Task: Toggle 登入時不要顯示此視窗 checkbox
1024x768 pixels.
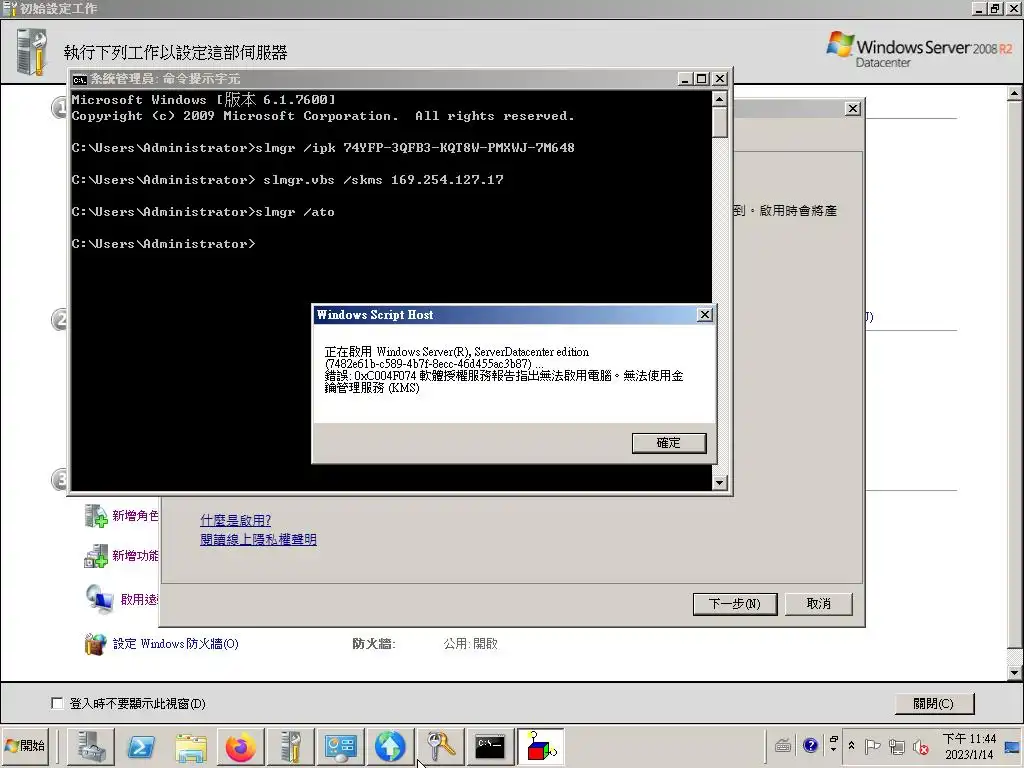Action: click(57, 703)
